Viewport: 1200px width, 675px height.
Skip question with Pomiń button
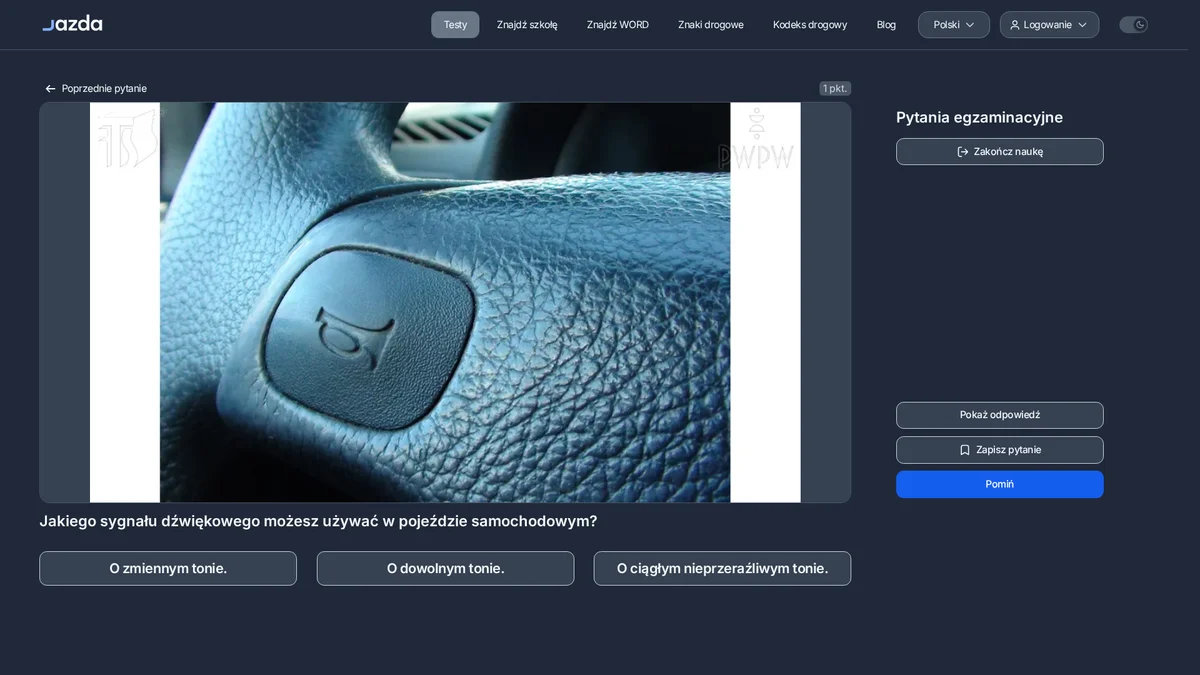tap(1000, 484)
